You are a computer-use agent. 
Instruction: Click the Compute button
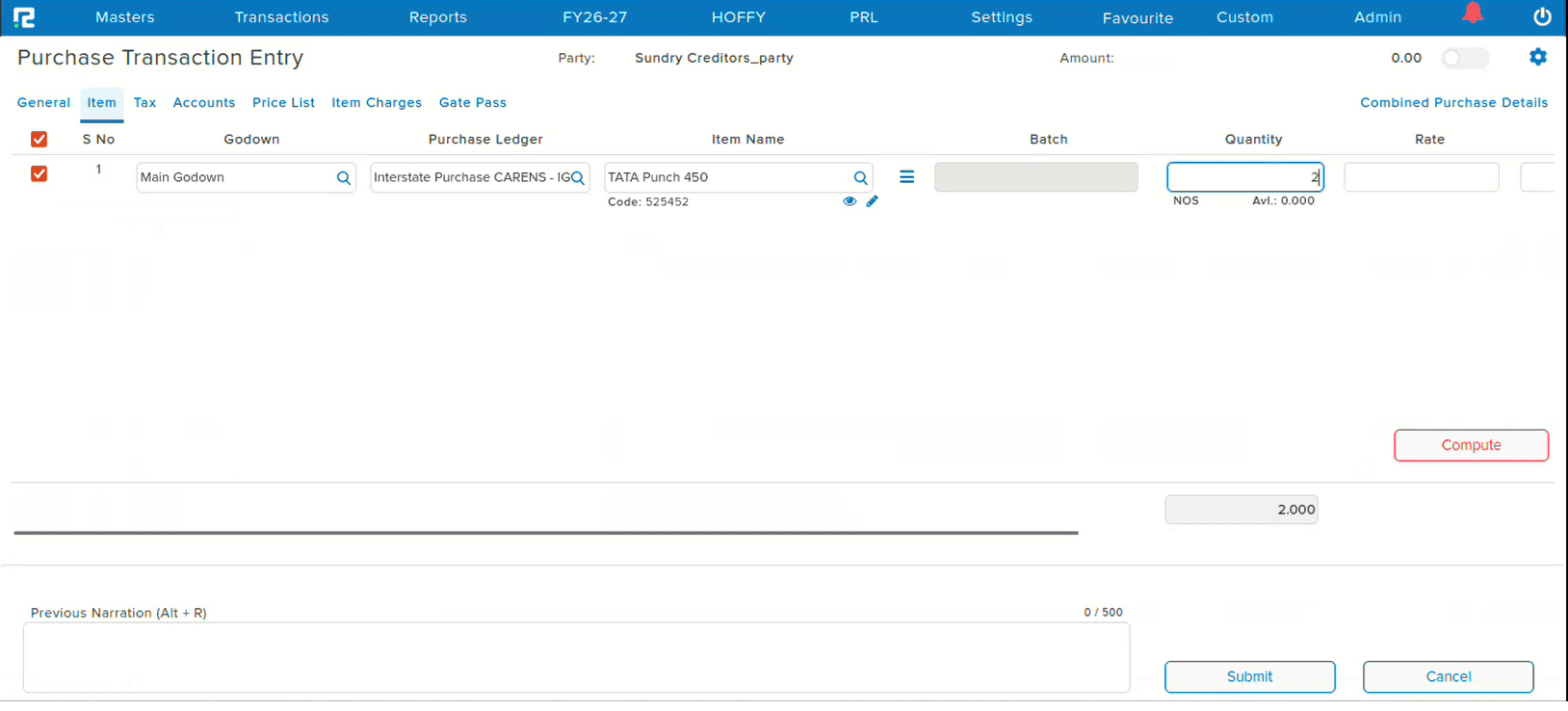(1472, 445)
